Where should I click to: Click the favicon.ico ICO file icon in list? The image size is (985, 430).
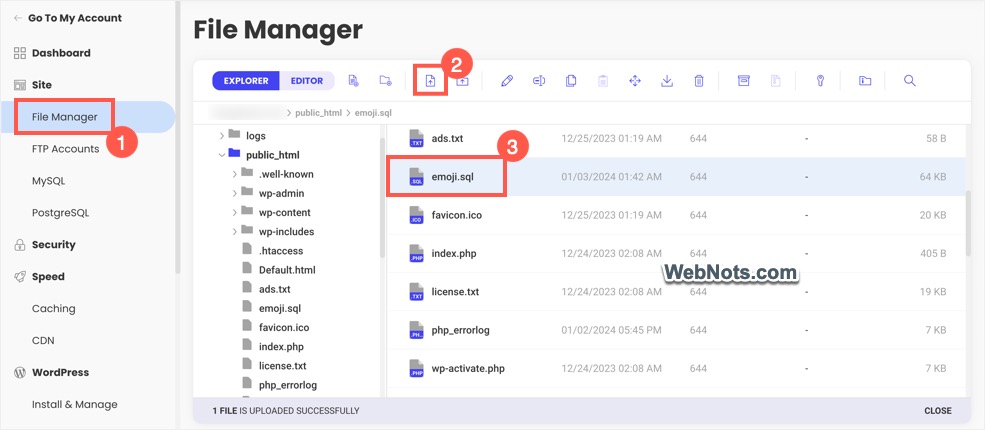coord(416,215)
